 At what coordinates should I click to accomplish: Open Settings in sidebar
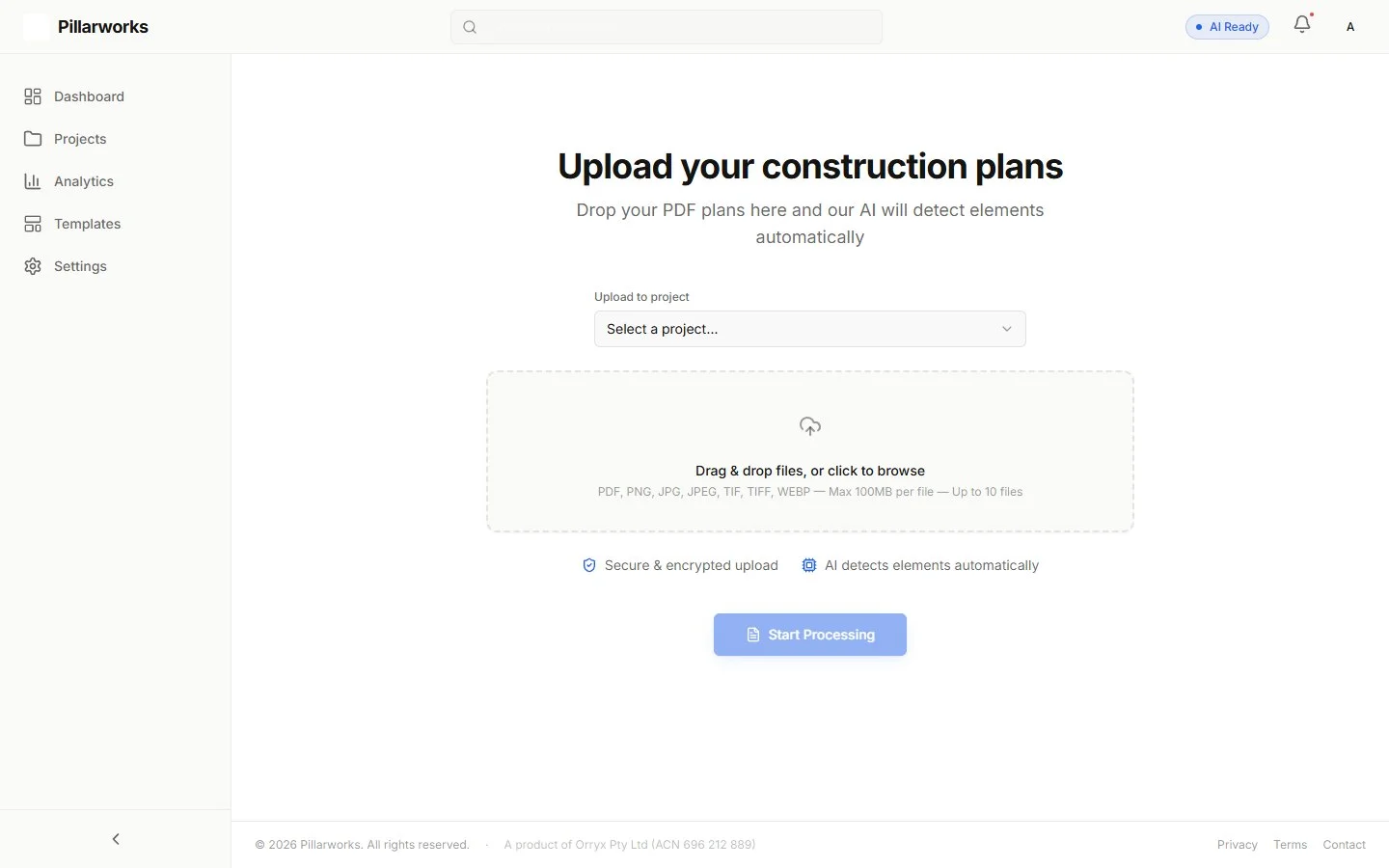[x=116, y=266]
